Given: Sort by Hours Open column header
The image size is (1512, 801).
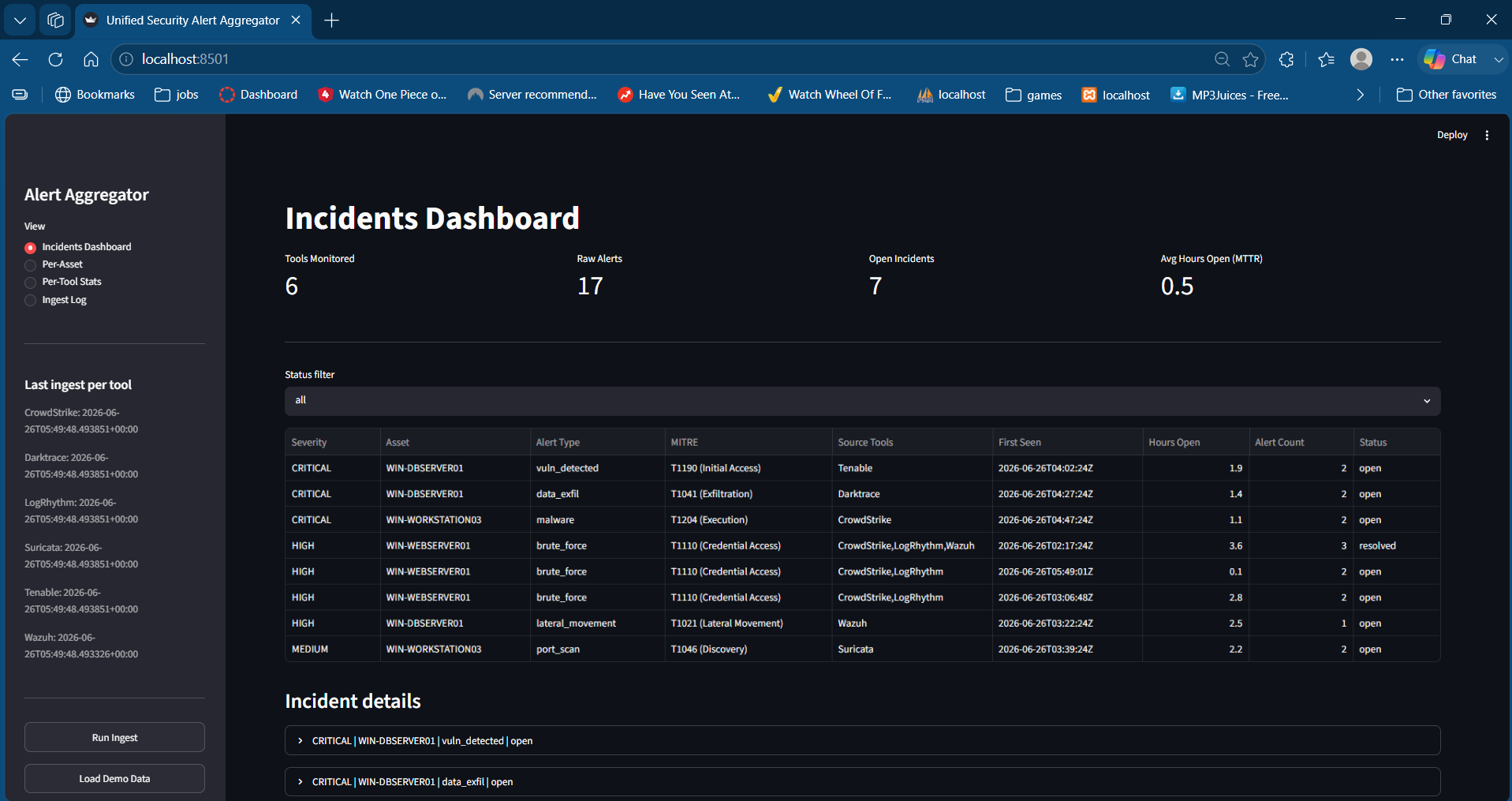Looking at the screenshot, I should click(1196, 442).
